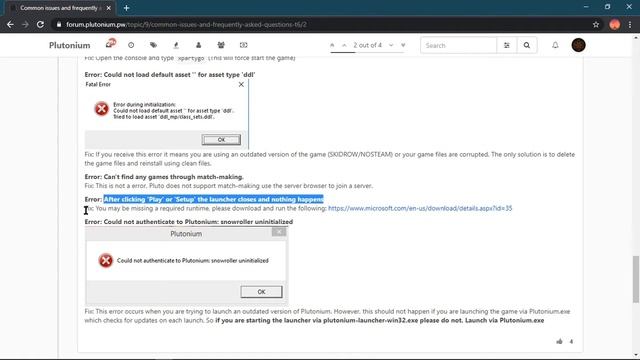Click OK in Fatal Error image
This screenshot has height=360, width=640.
[x=221, y=140]
